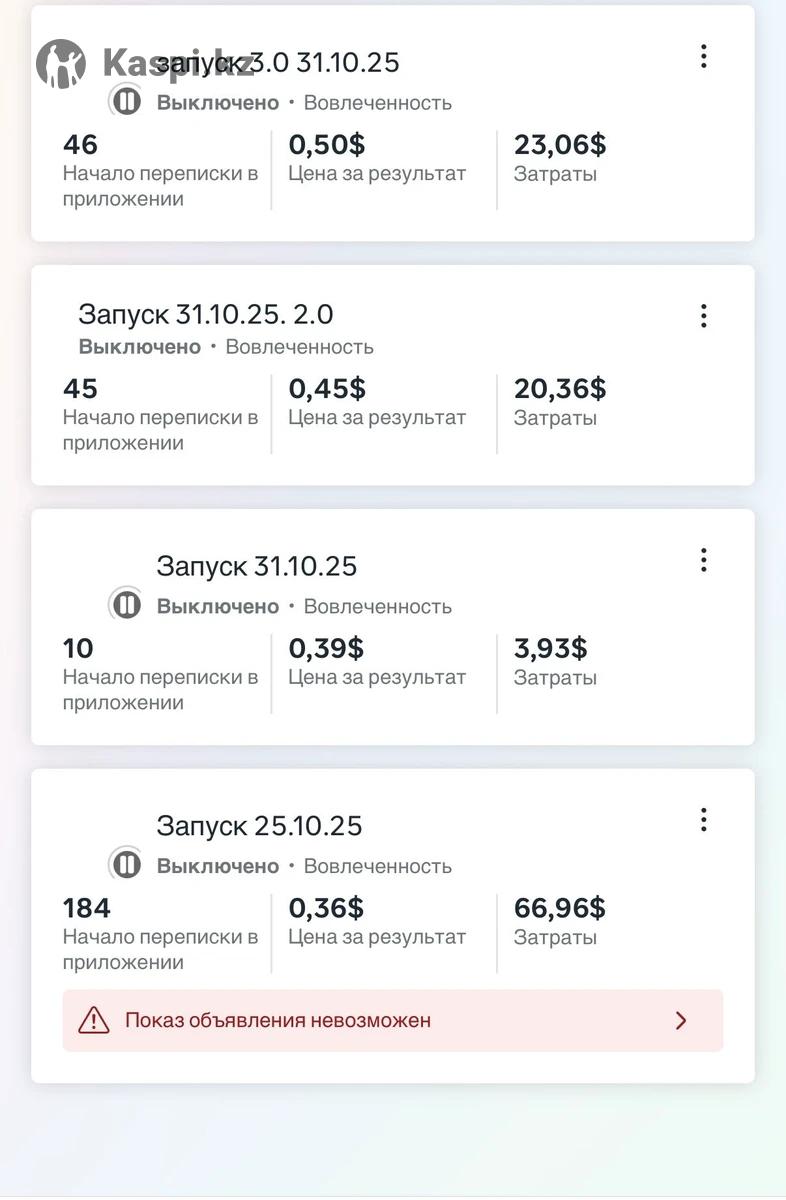The image size is (786, 1200).
Task: Toggle pause status on запуск 3.0 31.10.25
Action: [126, 101]
